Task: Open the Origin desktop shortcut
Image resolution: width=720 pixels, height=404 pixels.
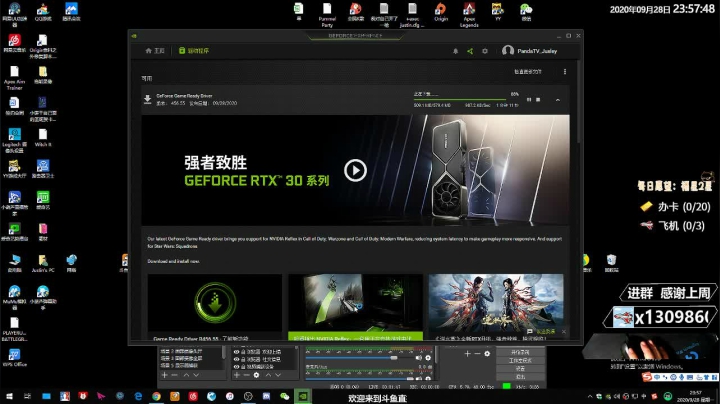Action: tap(441, 12)
